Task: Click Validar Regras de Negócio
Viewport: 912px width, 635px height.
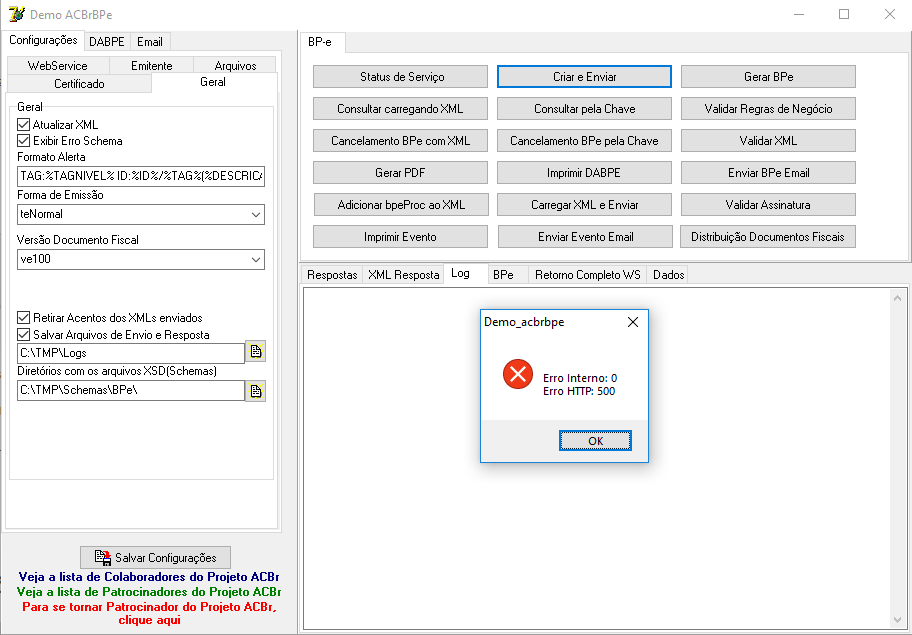Action: (768, 109)
